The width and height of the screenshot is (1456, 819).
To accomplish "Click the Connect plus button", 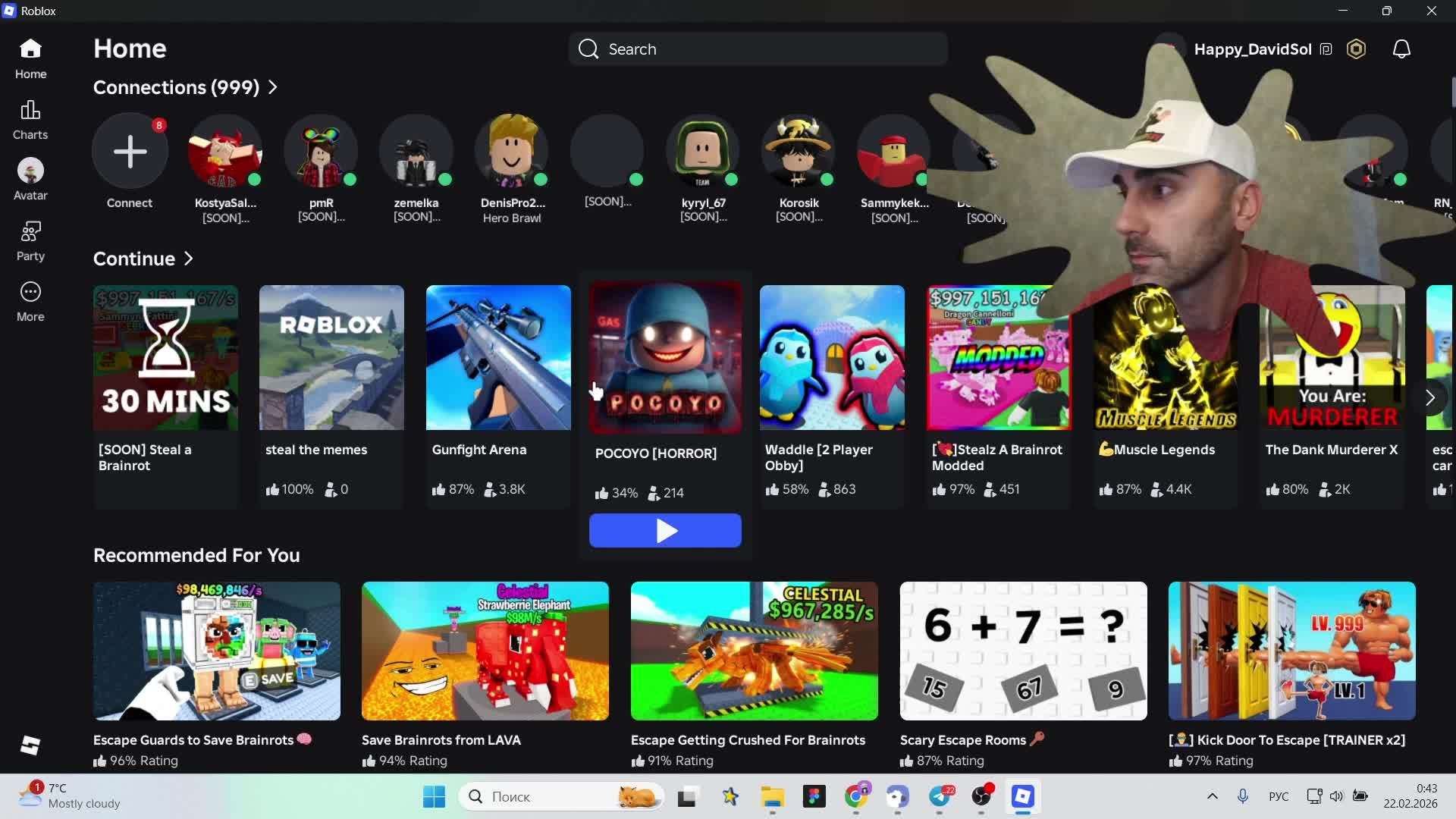I will pyautogui.click(x=130, y=151).
